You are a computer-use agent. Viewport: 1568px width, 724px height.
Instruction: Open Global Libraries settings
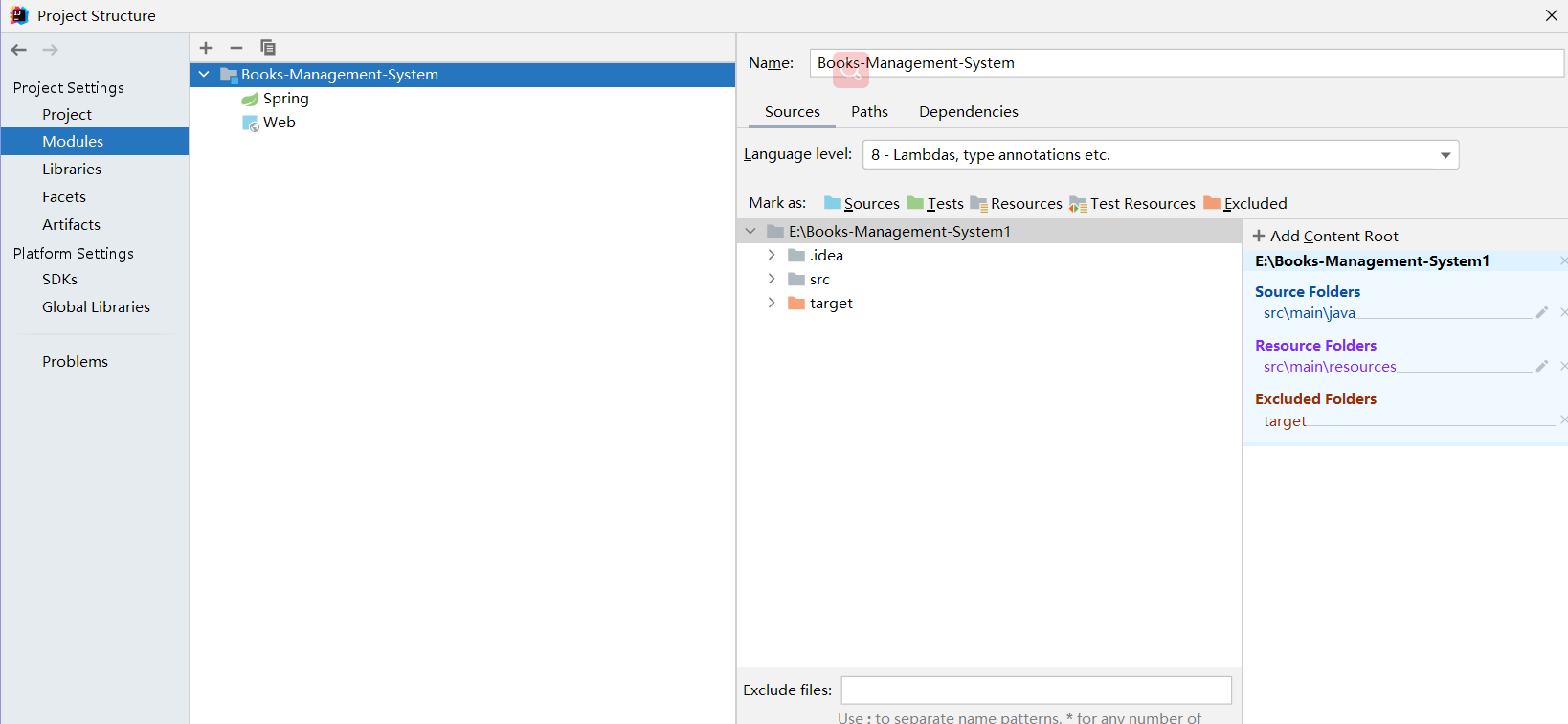pos(96,307)
